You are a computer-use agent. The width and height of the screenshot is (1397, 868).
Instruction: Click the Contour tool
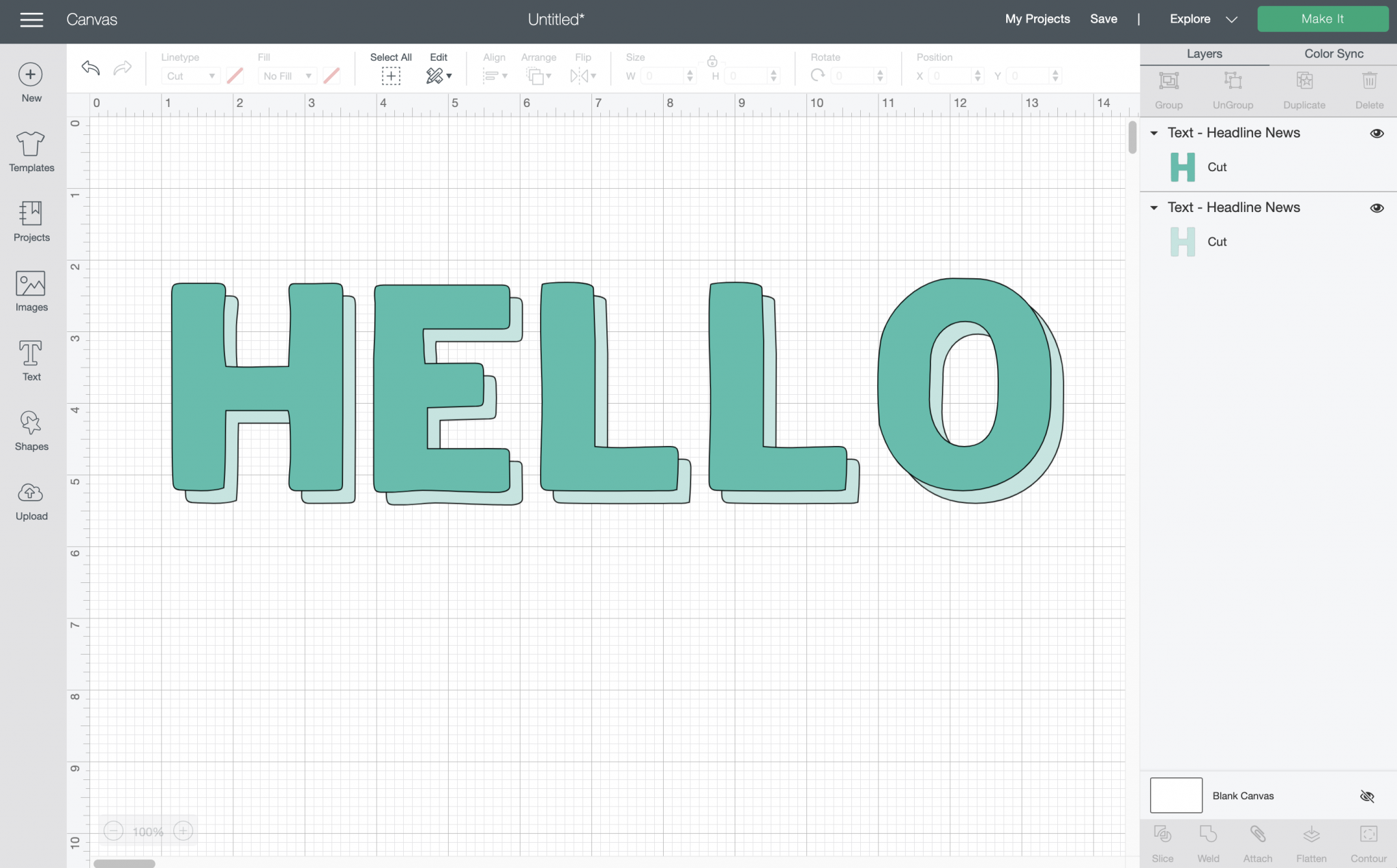(1368, 835)
